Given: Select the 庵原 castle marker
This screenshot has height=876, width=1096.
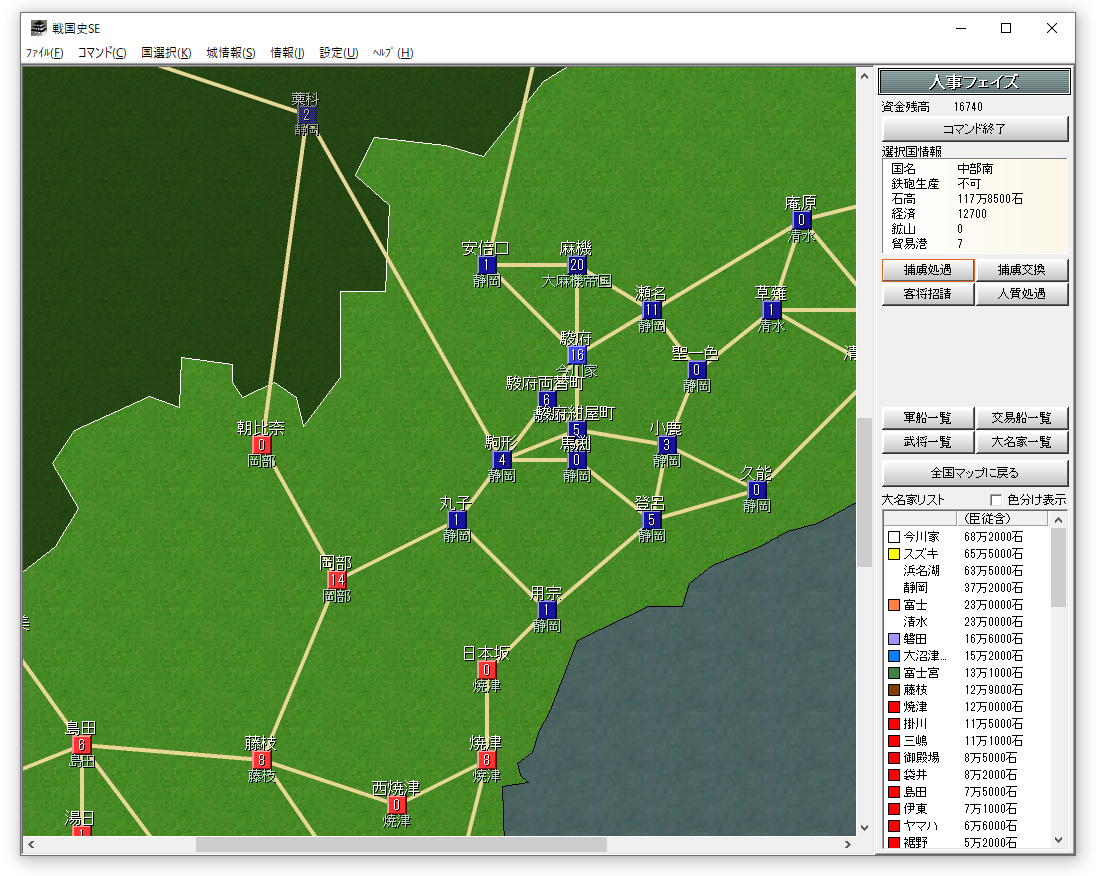Looking at the screenshot, I should [802, 220].
